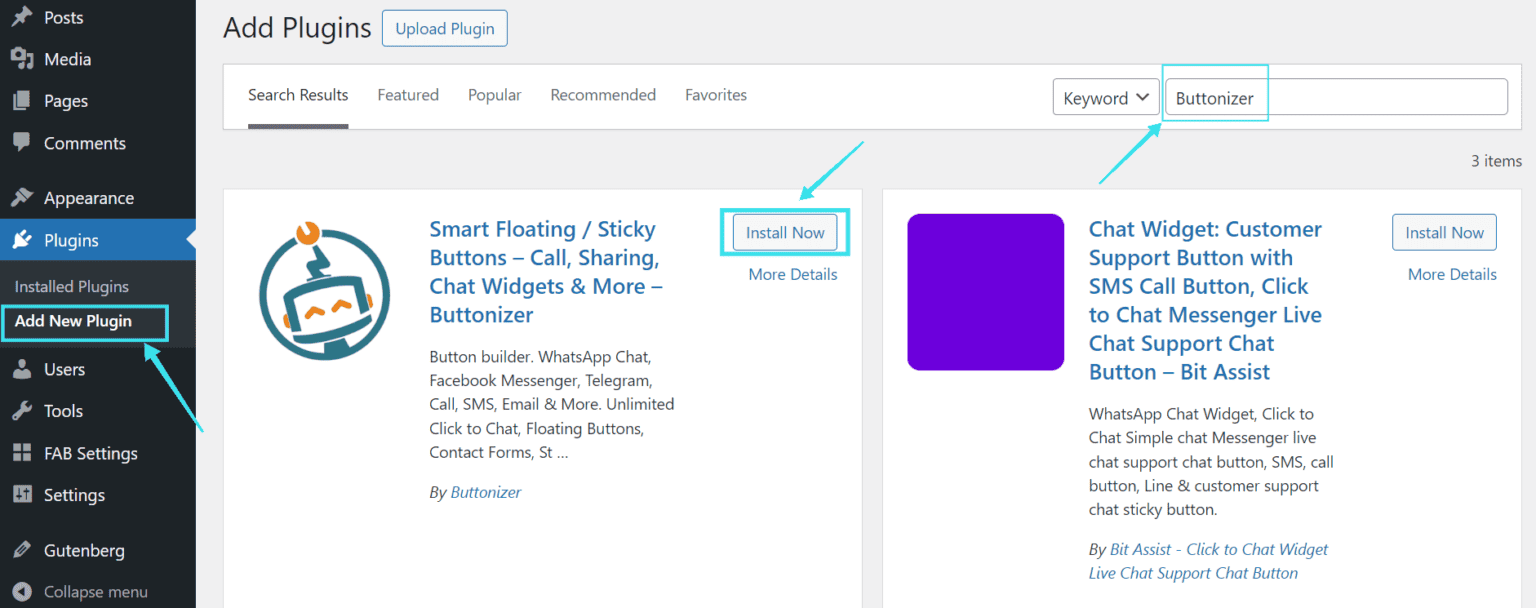
Task: Open the Popular plugins tab
Action: pos(494,95)
